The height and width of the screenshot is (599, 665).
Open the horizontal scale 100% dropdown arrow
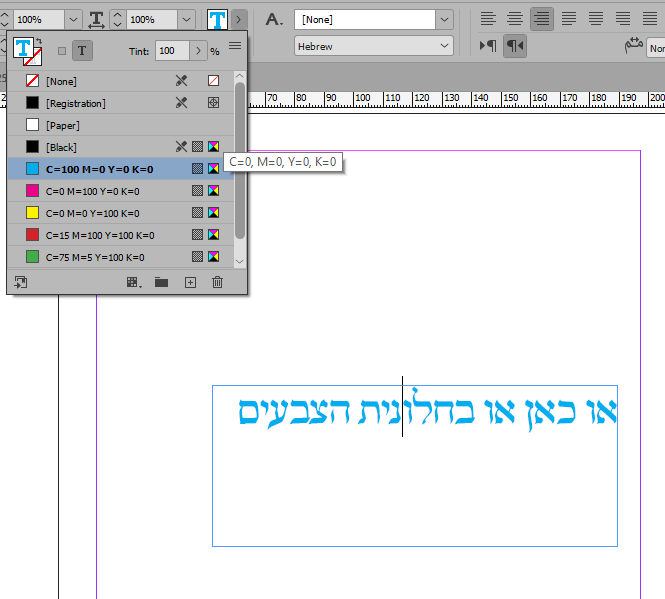tap(186, 20)
